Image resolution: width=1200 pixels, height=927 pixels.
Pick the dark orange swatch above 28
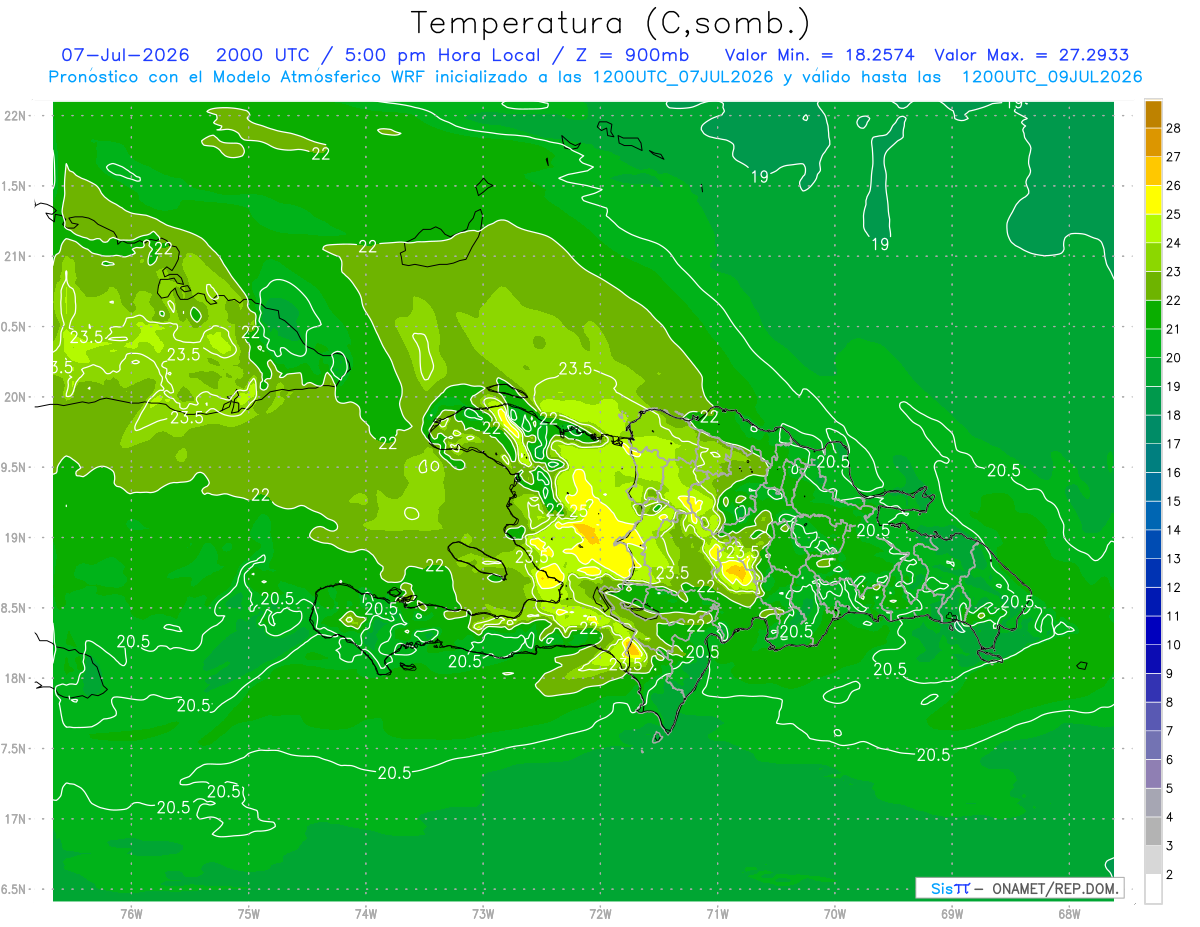pyautogui.click(x=1153, y=113)
